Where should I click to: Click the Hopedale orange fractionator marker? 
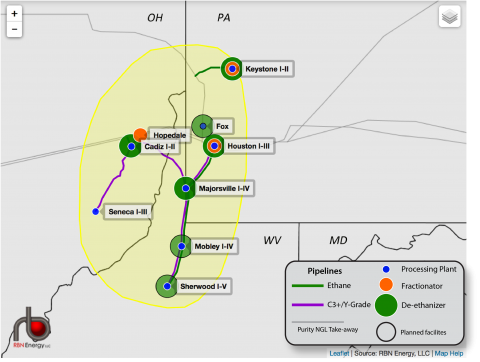point(140,135)
